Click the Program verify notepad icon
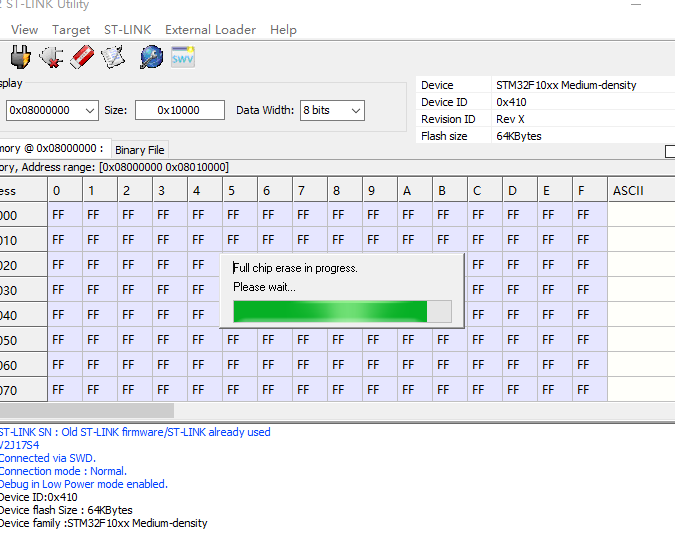The width and height of the screenshot is (675, 548). pos(113,57)
